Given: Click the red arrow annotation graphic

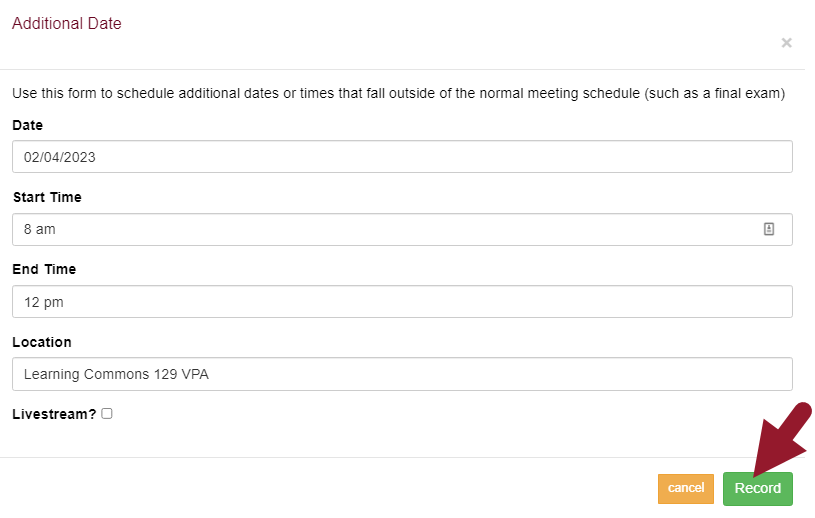Looking at the screenshot, I should point(785,435).
